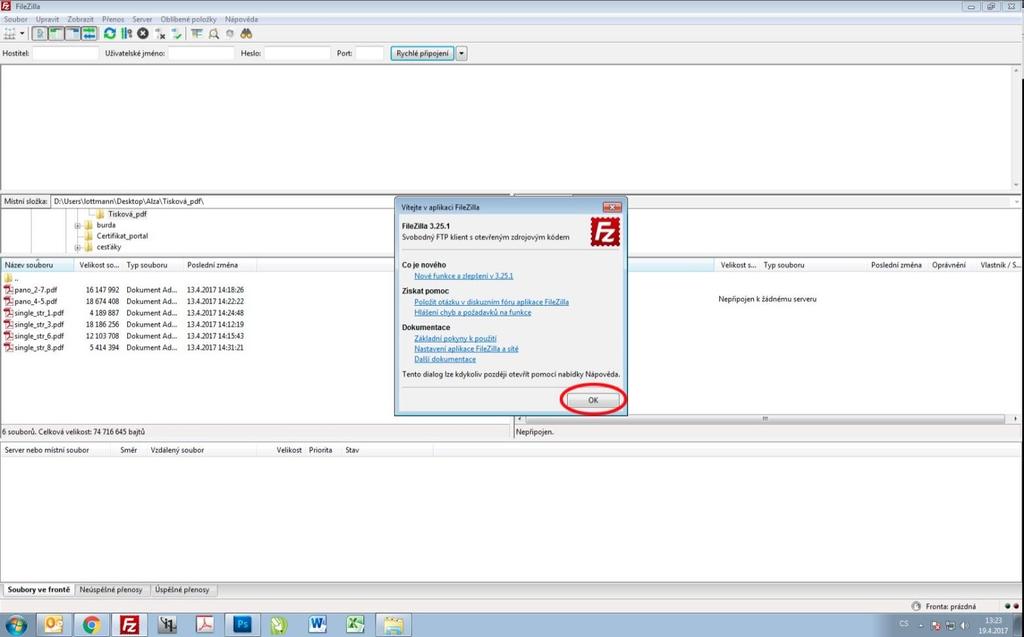The height and width of the screenshot is (637, 1024).
Task: Open the Server menu
Action: (x=142, y=19)
